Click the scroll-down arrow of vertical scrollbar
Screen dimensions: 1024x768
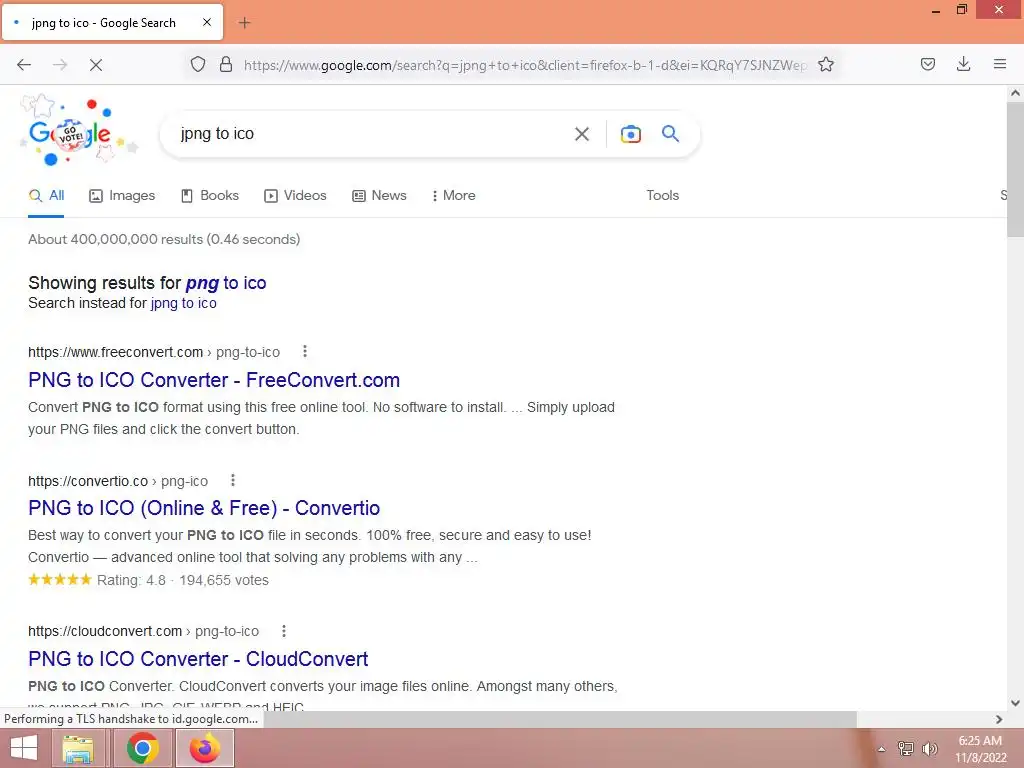(1015, 703)
